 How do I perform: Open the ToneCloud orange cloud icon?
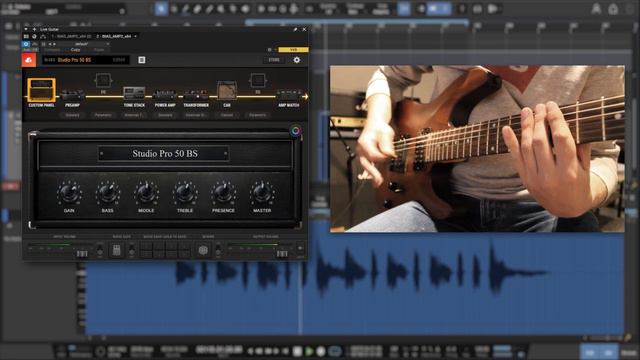[29, 60]
